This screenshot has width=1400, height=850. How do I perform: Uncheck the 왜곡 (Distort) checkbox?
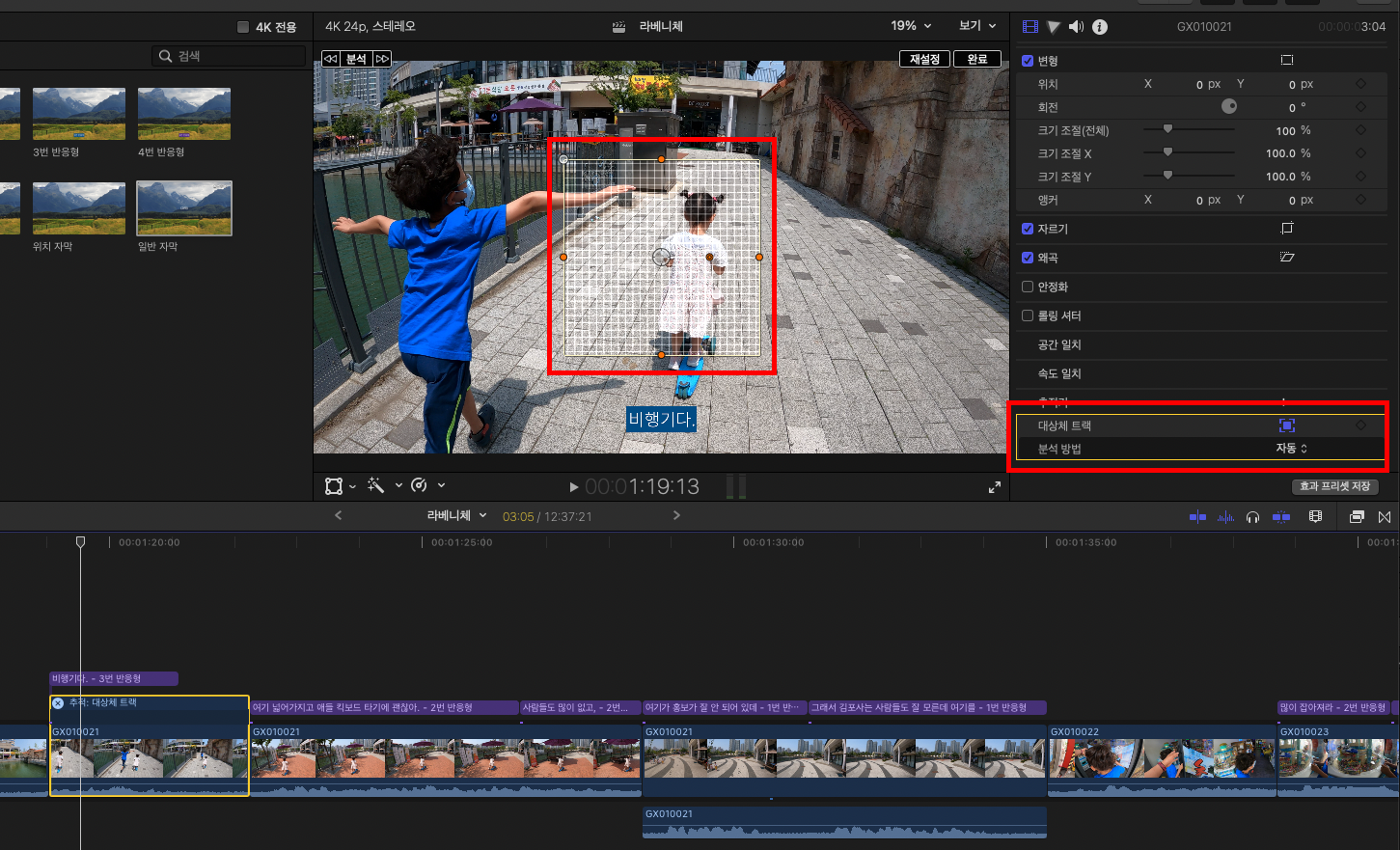tap(1028, 258)
